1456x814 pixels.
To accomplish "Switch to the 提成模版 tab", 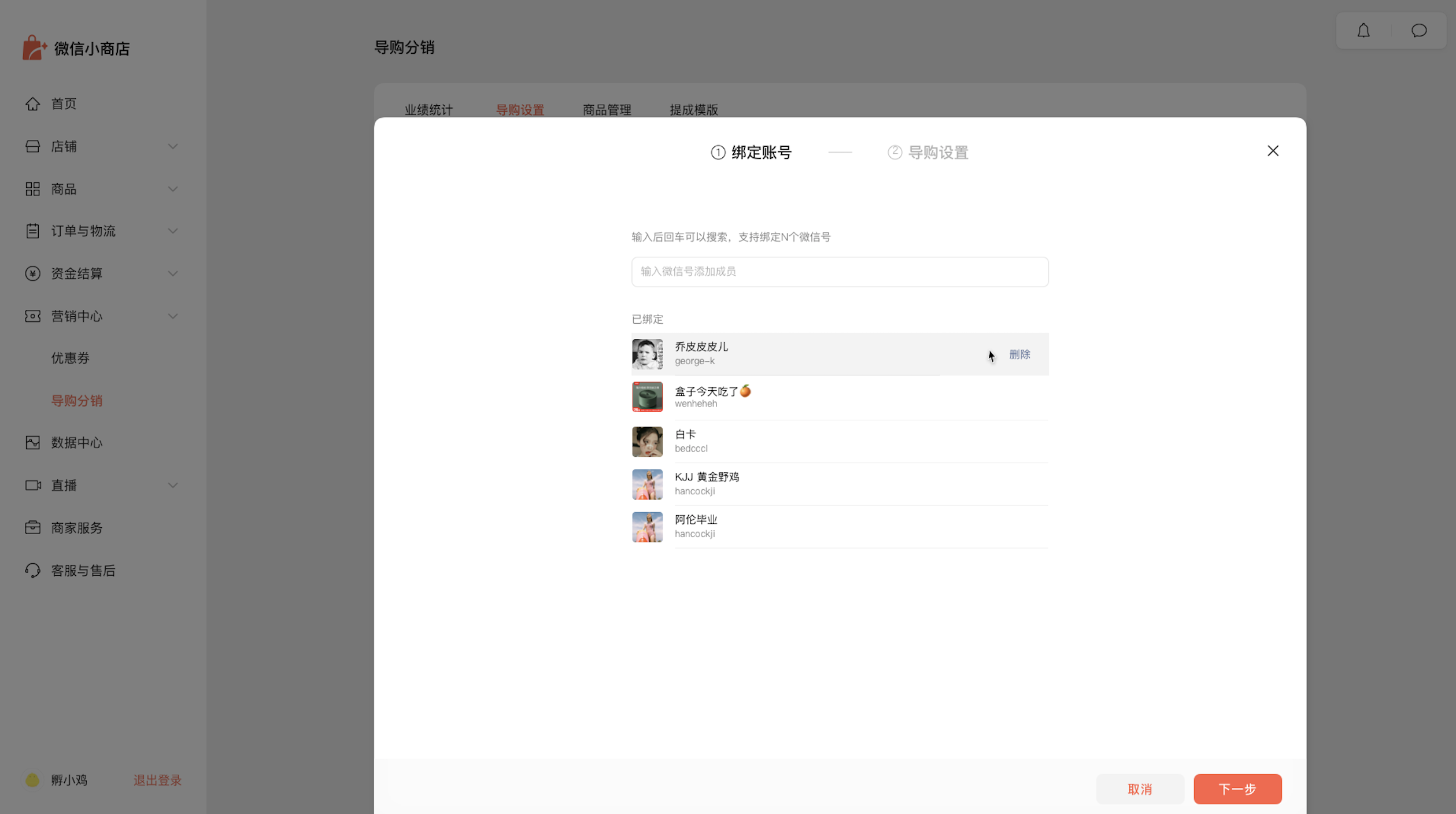I will (693, 109).
